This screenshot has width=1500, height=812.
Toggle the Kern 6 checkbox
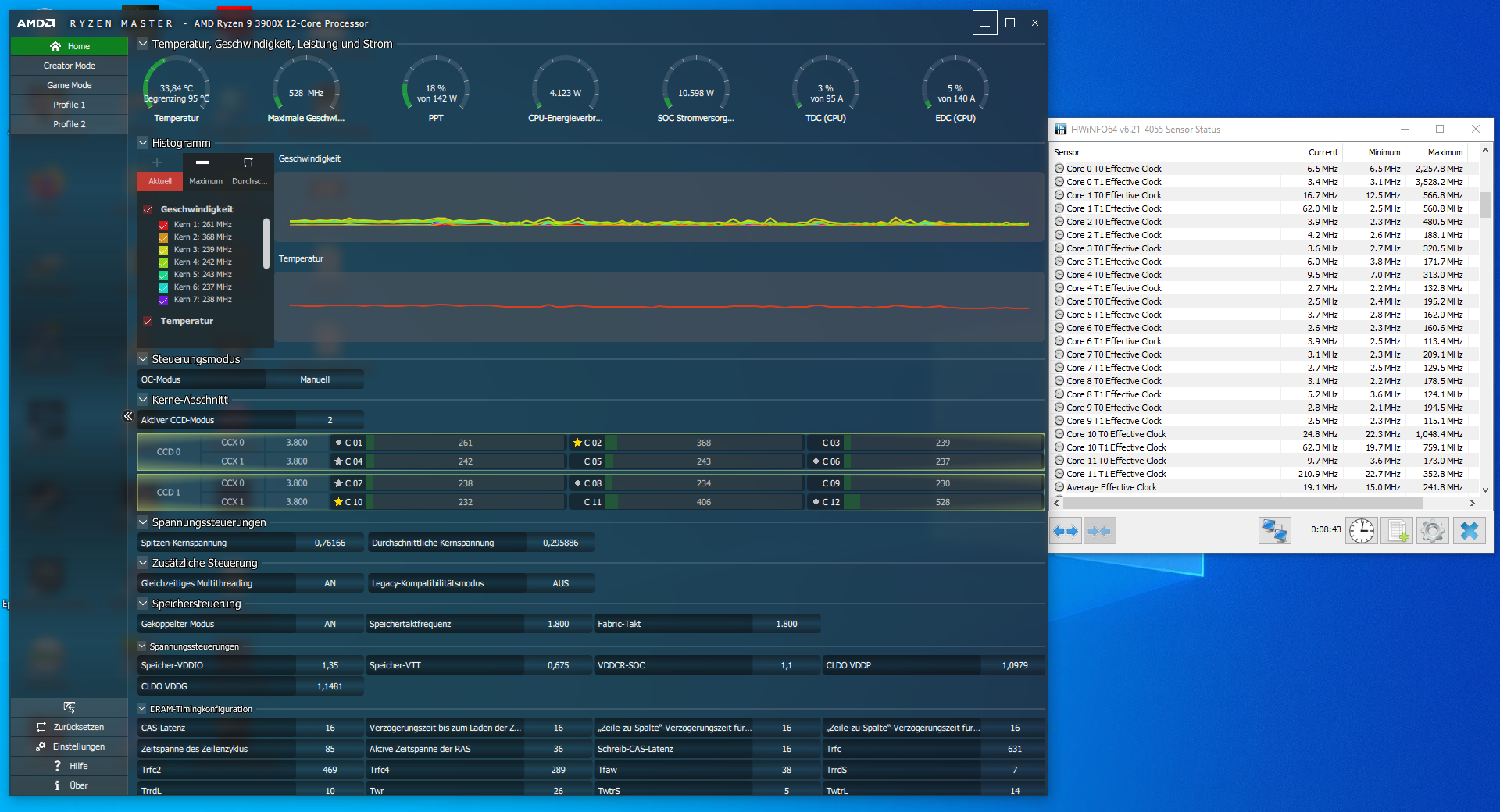[x=163, y=287]
